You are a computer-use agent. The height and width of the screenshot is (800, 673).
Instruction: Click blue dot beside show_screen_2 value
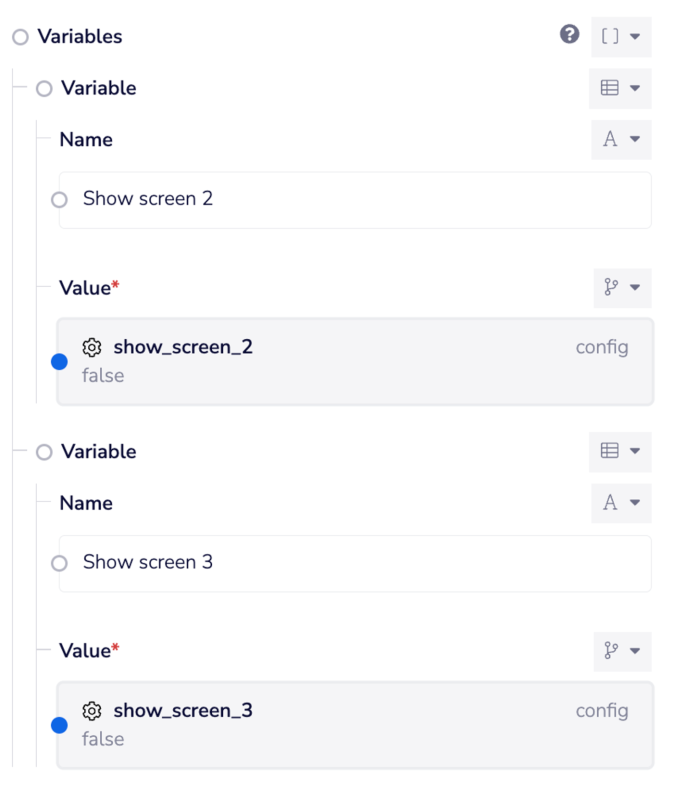[x=59, y=362]
